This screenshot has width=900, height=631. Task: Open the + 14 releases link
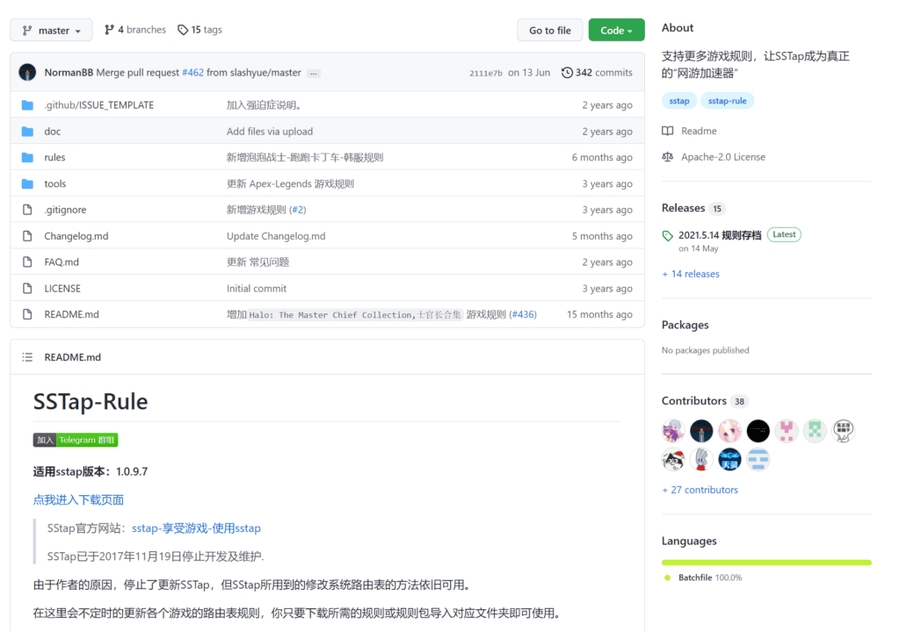pos(690,274)
